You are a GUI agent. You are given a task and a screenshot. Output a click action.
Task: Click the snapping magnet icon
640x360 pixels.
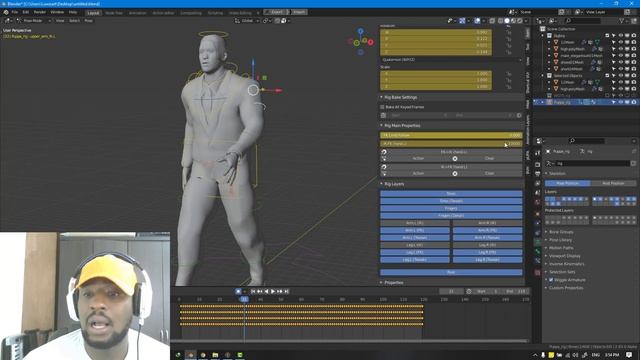click(278, 20)
